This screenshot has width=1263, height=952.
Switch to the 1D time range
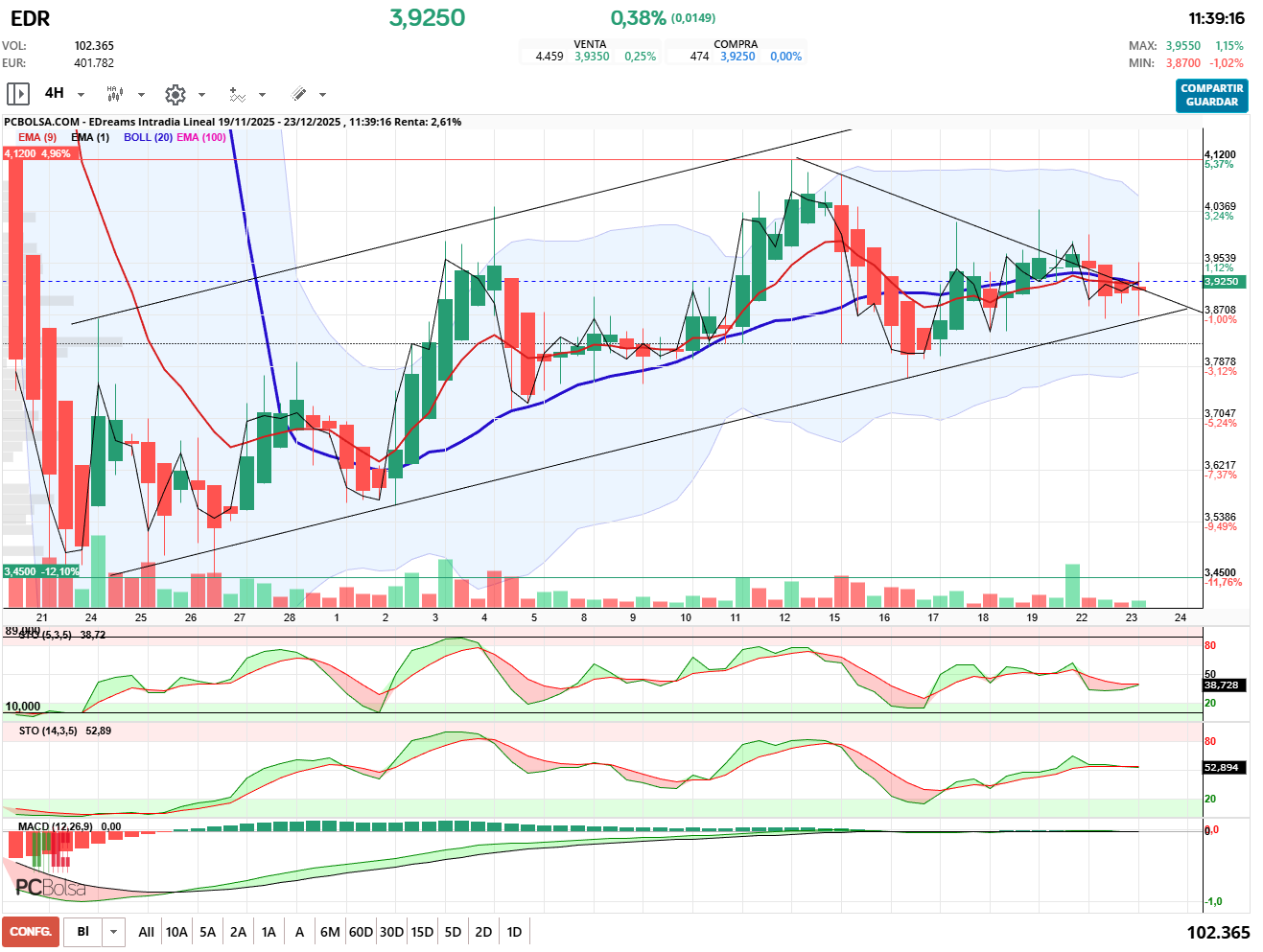coord(514,932)
